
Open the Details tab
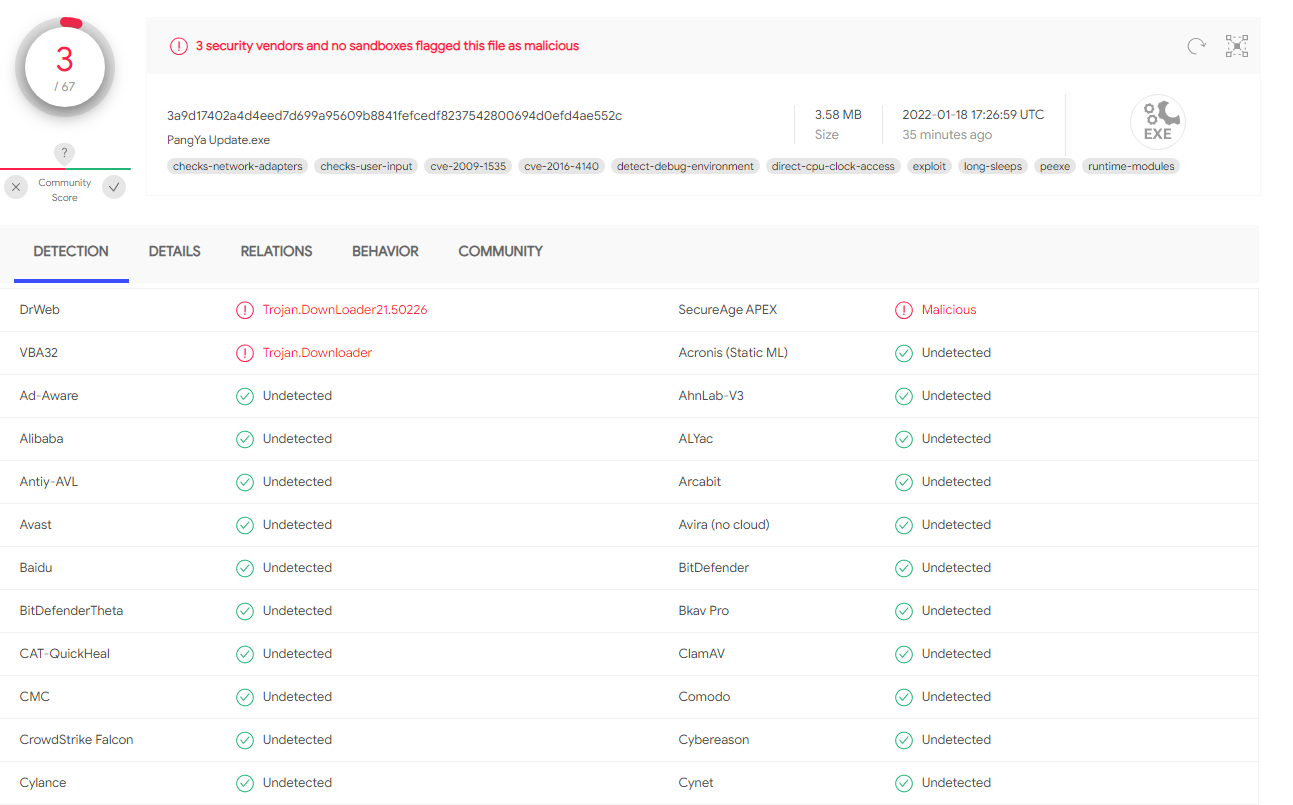point(175,252)
